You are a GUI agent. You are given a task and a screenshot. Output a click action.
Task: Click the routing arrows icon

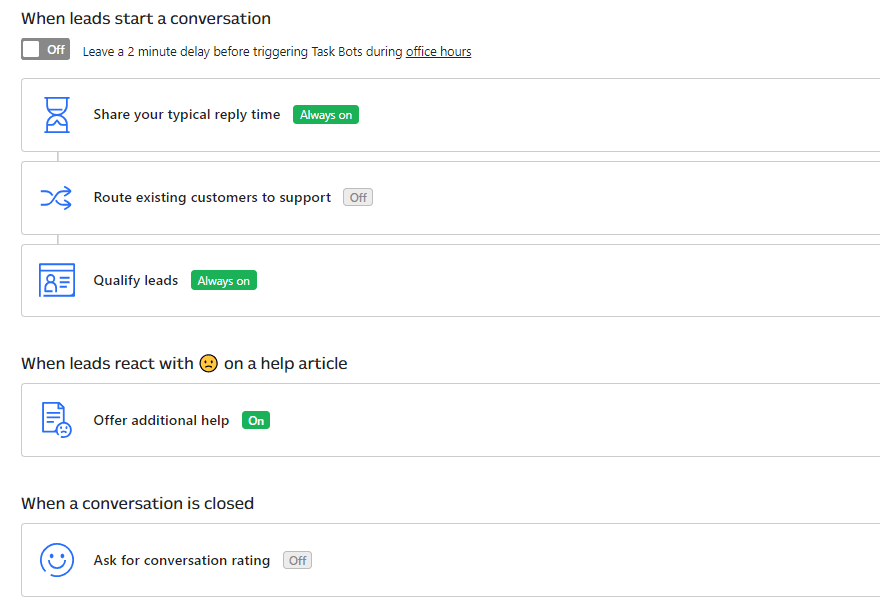[x=57, y=197]
